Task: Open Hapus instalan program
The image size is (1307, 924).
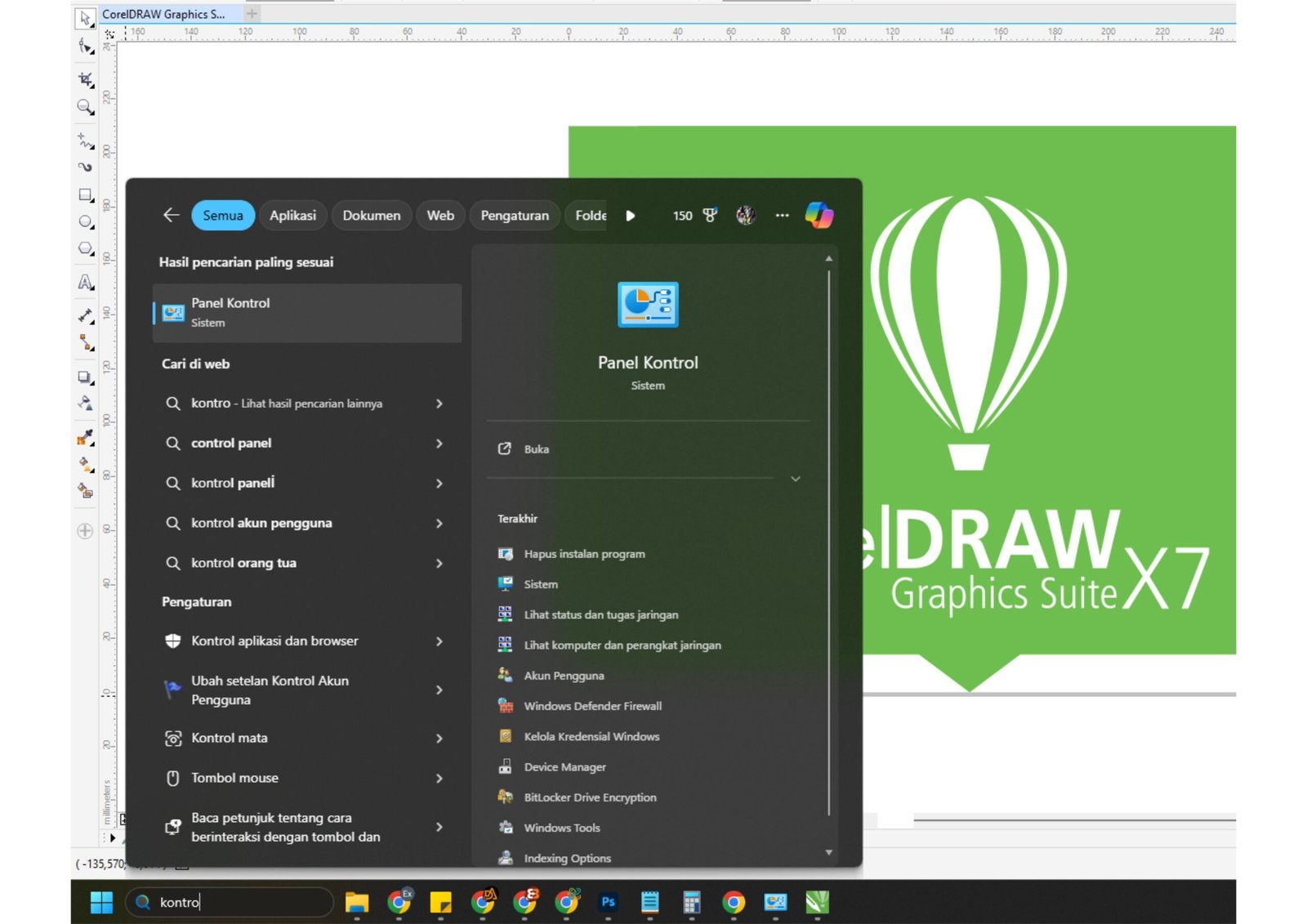Action: [x=583, y=553]
